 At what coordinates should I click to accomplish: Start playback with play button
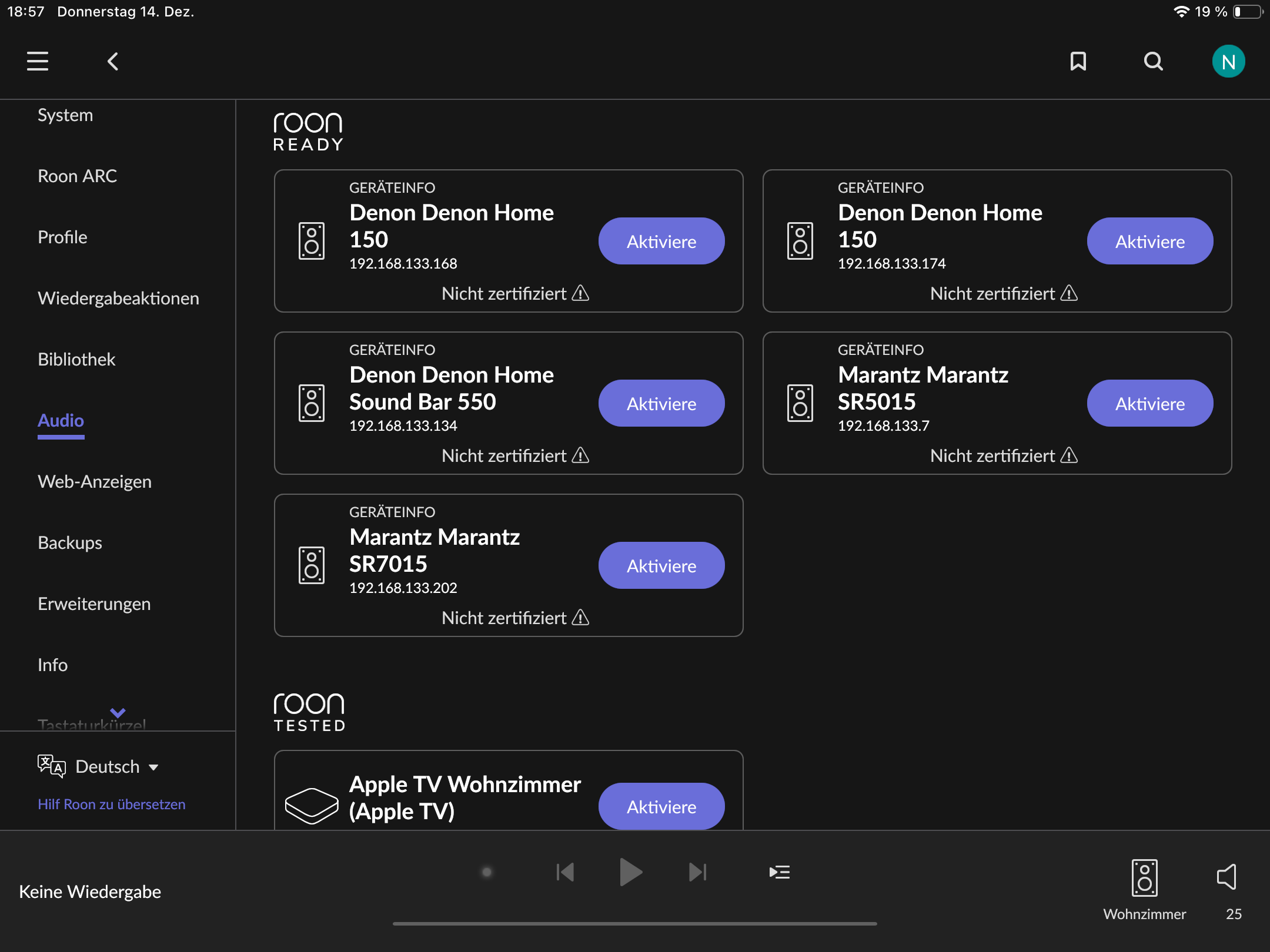631,872
